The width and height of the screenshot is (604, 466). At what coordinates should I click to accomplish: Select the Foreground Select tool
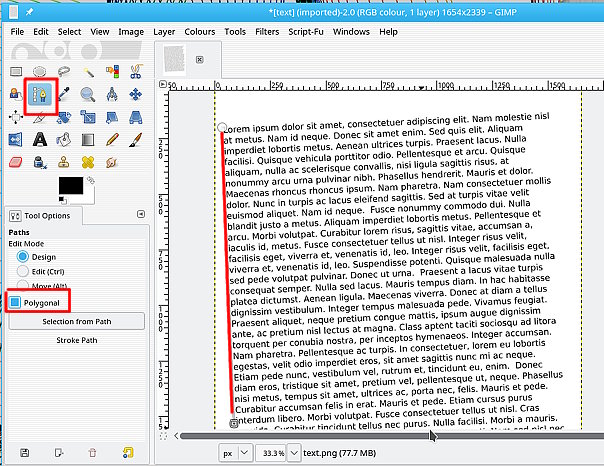pyautogui.click(x=16, y=94)
